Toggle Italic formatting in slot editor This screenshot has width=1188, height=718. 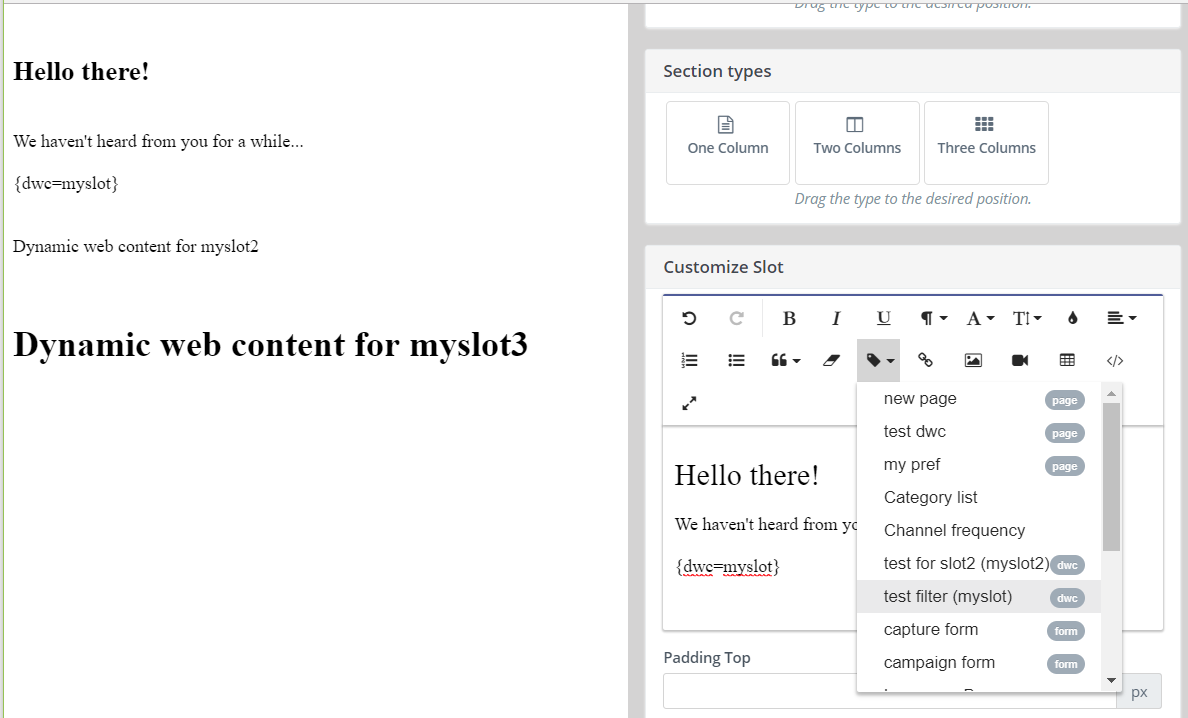click(x=836, y=319)
